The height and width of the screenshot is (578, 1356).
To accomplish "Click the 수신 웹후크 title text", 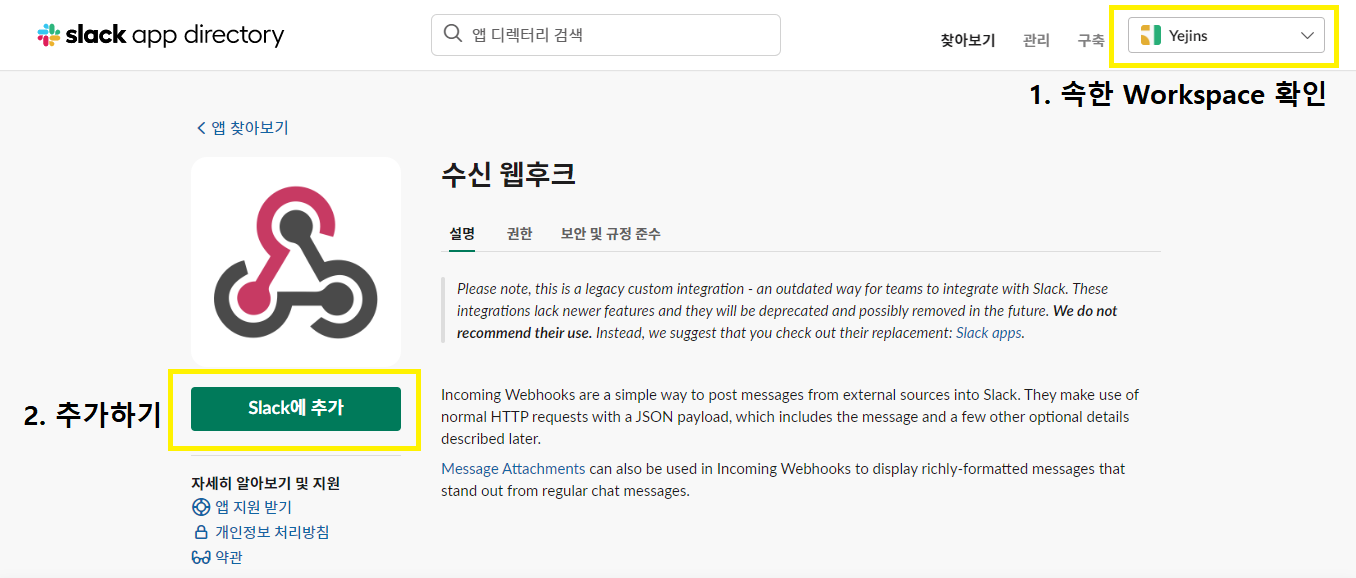I will 508,175.
